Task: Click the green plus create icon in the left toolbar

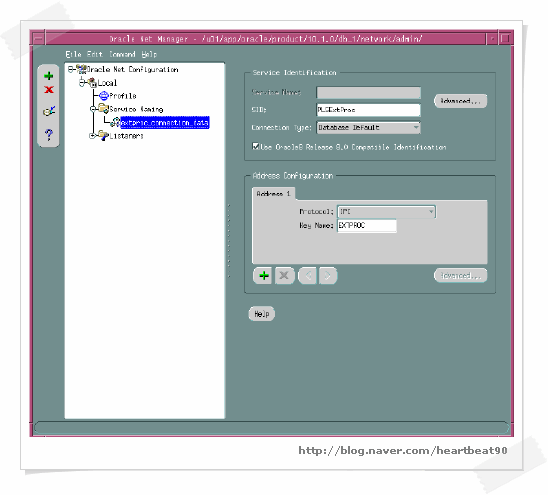Action: [x=49, y=76]
